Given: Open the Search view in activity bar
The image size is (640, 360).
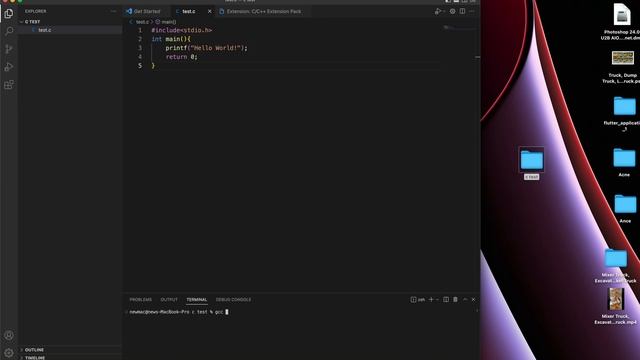Looking at the screenshot, I should click(9, 31).
